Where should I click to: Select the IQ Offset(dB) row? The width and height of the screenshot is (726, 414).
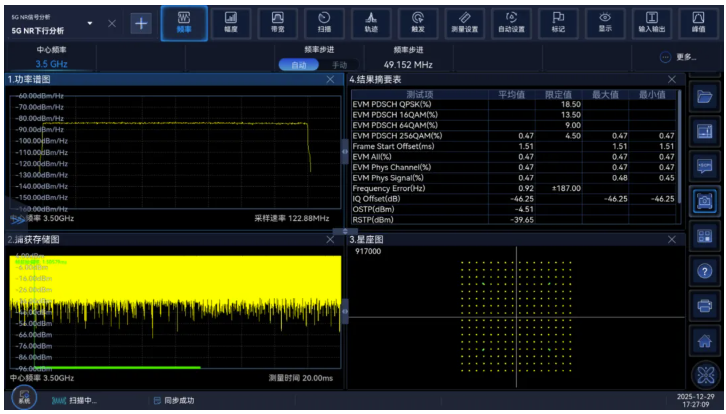click(x=513, y=199)
